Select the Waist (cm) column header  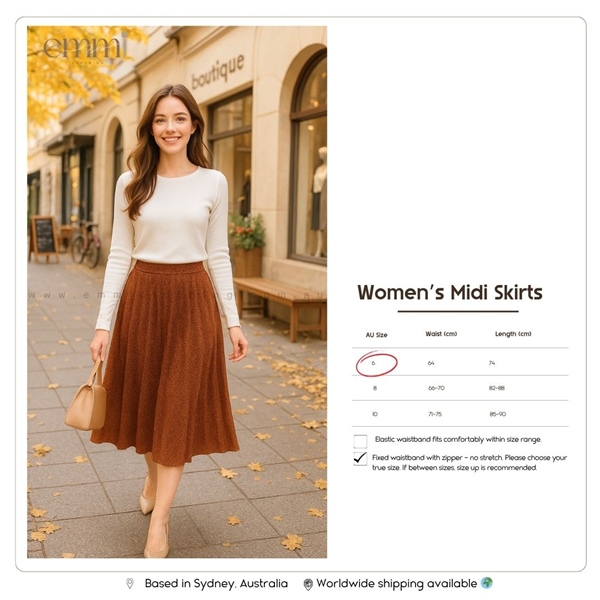(x=441, y=334)
